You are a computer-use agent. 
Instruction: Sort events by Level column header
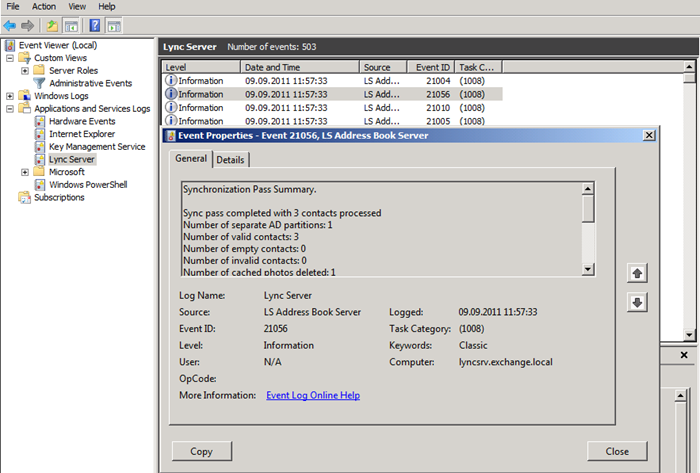[x=201, y=67]
